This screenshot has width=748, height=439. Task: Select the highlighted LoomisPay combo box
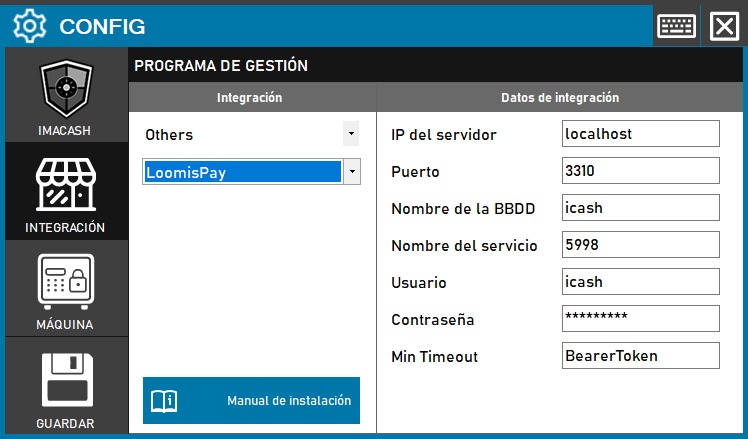point(242,172)
